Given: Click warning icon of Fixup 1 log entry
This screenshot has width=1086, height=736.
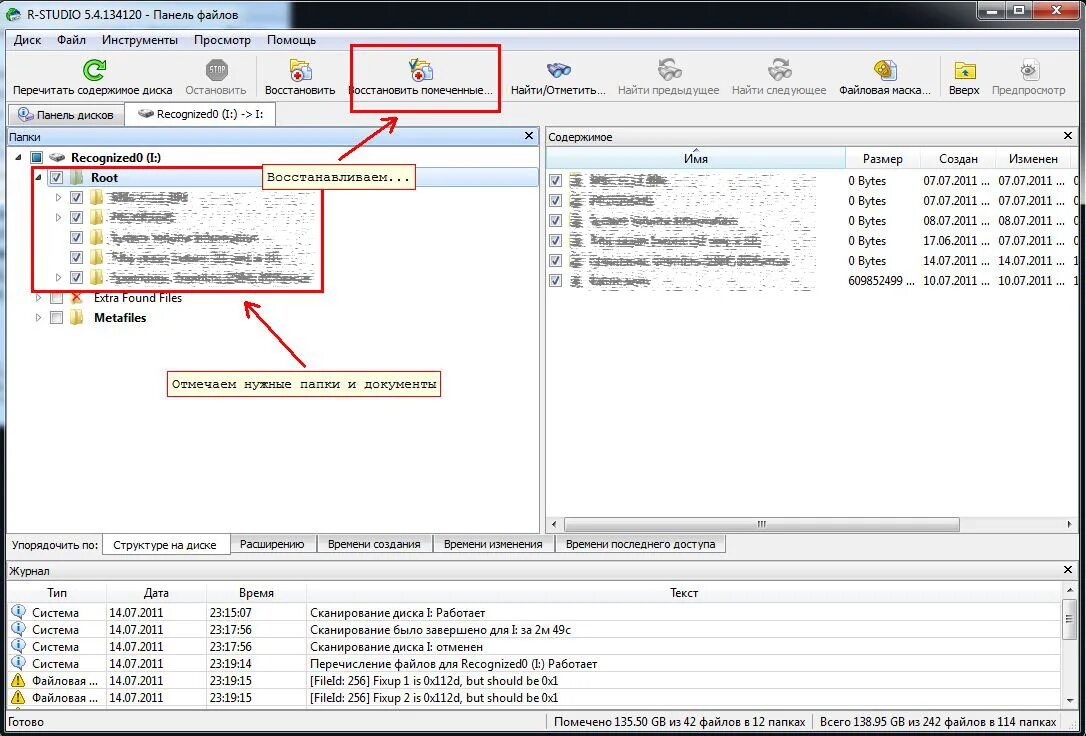Looking at the screenshot, I should (18, 681).
